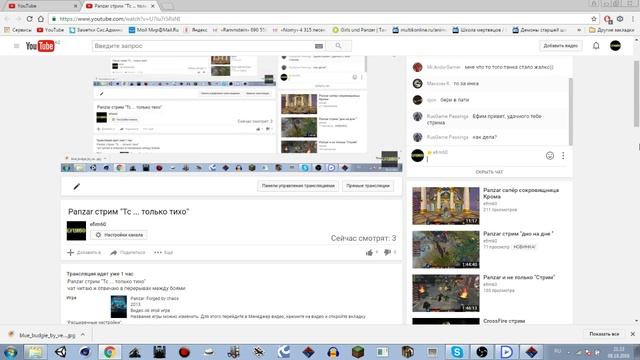Viewport: 640px width, 360px height.
Task: Open the Windows Start button
Action: [11, 352]
